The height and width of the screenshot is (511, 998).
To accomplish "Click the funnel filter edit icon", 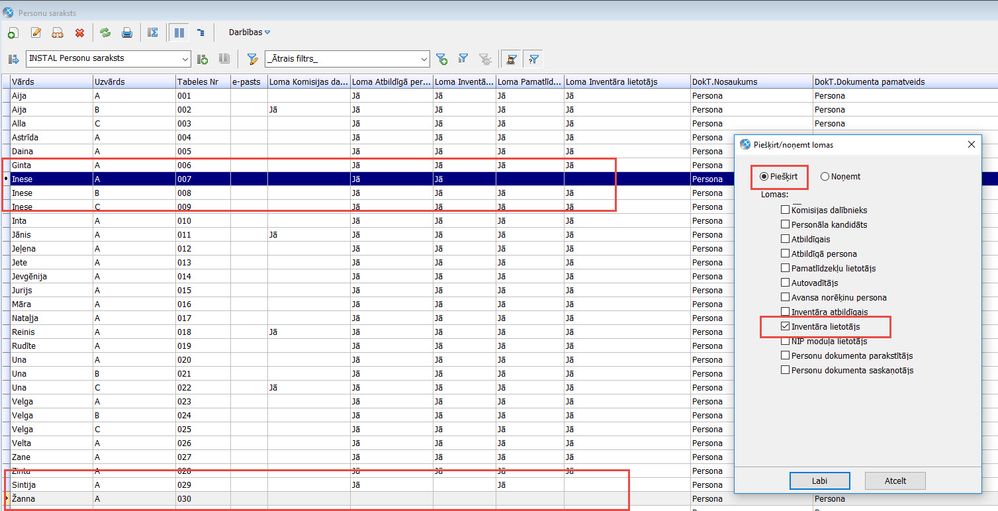I will (x=252, y=59).
